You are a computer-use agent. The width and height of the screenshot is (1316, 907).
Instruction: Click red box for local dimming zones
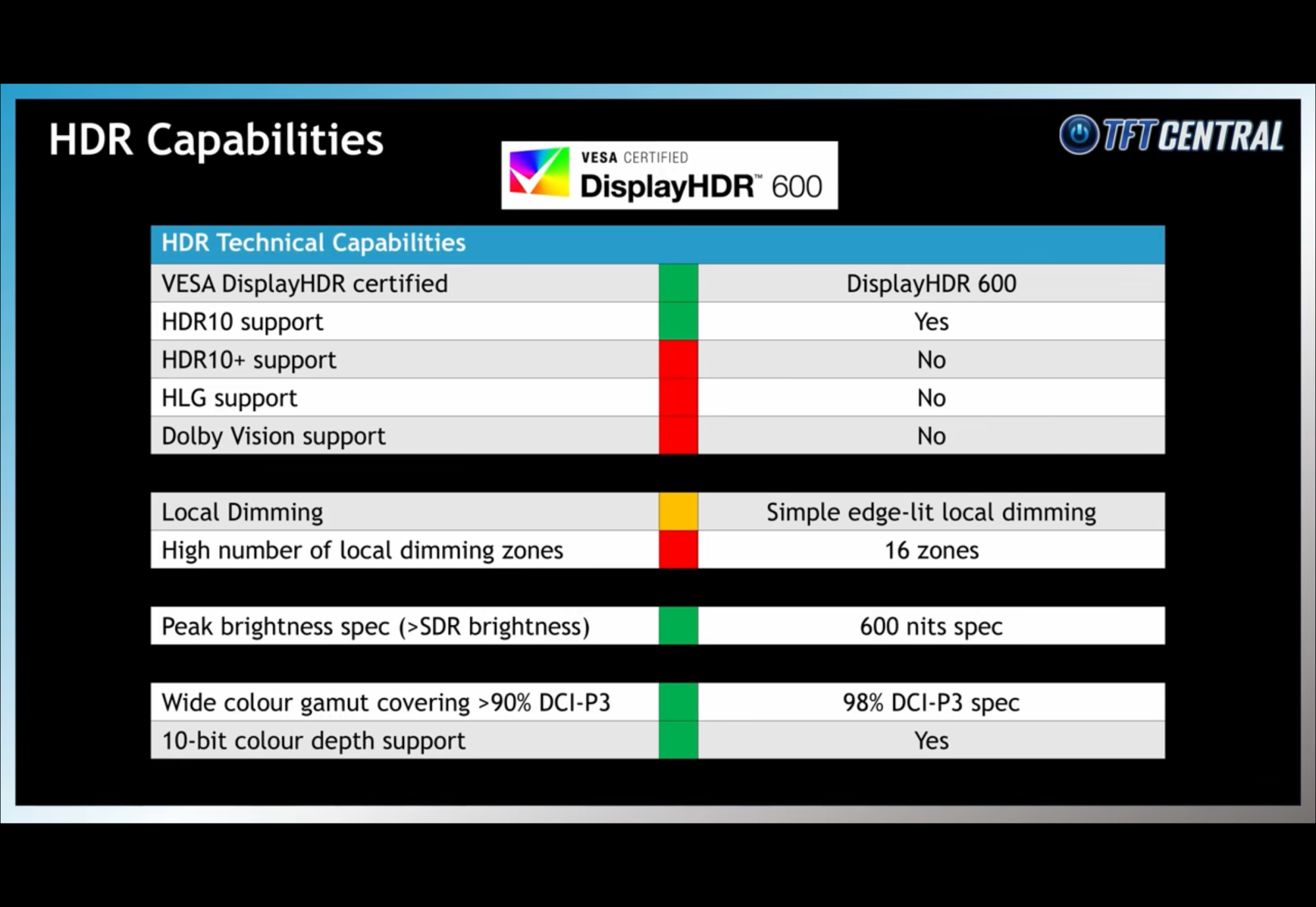[678, 550]
